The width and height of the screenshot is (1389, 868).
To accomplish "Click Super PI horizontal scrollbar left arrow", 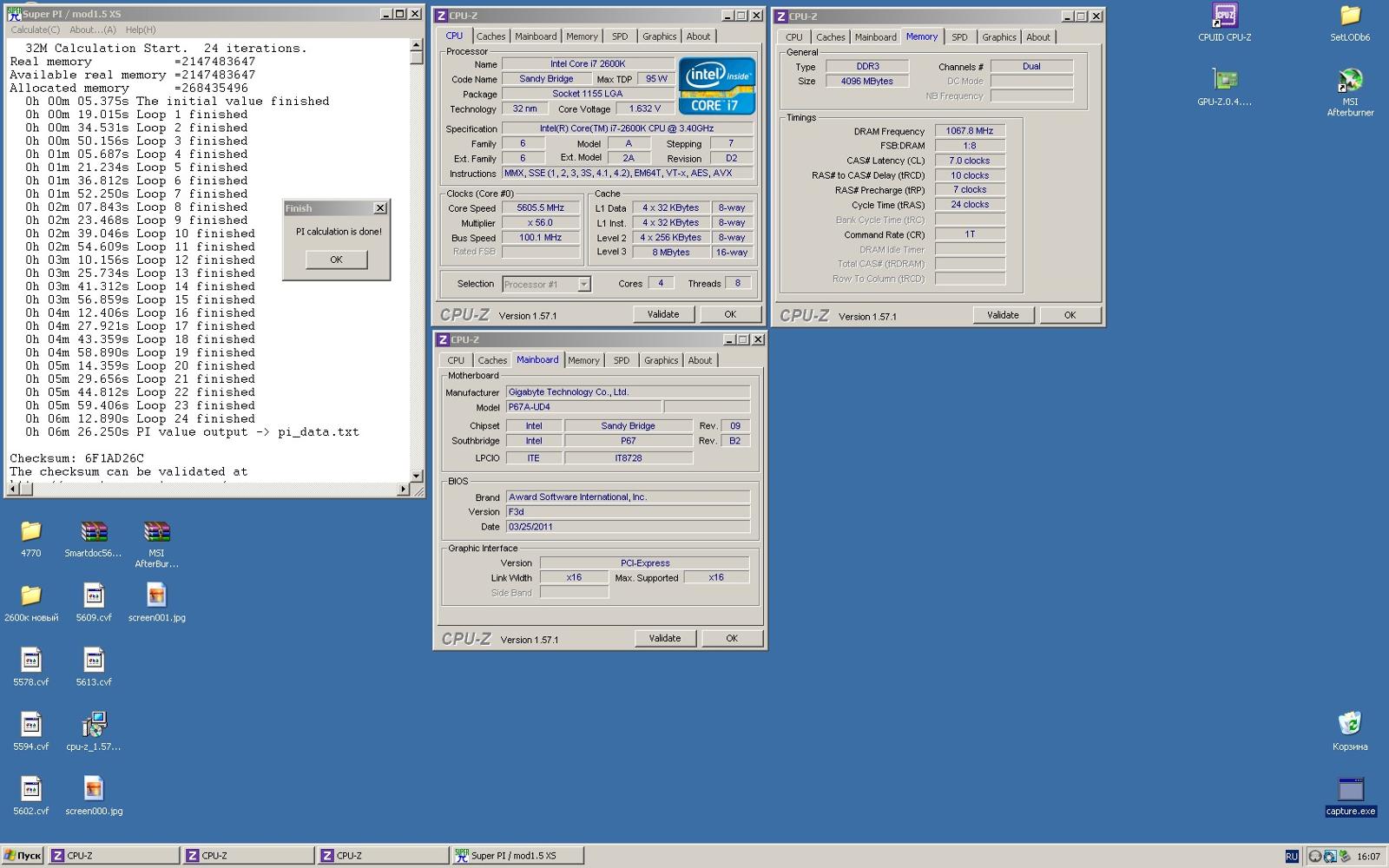I will [12, 490].
